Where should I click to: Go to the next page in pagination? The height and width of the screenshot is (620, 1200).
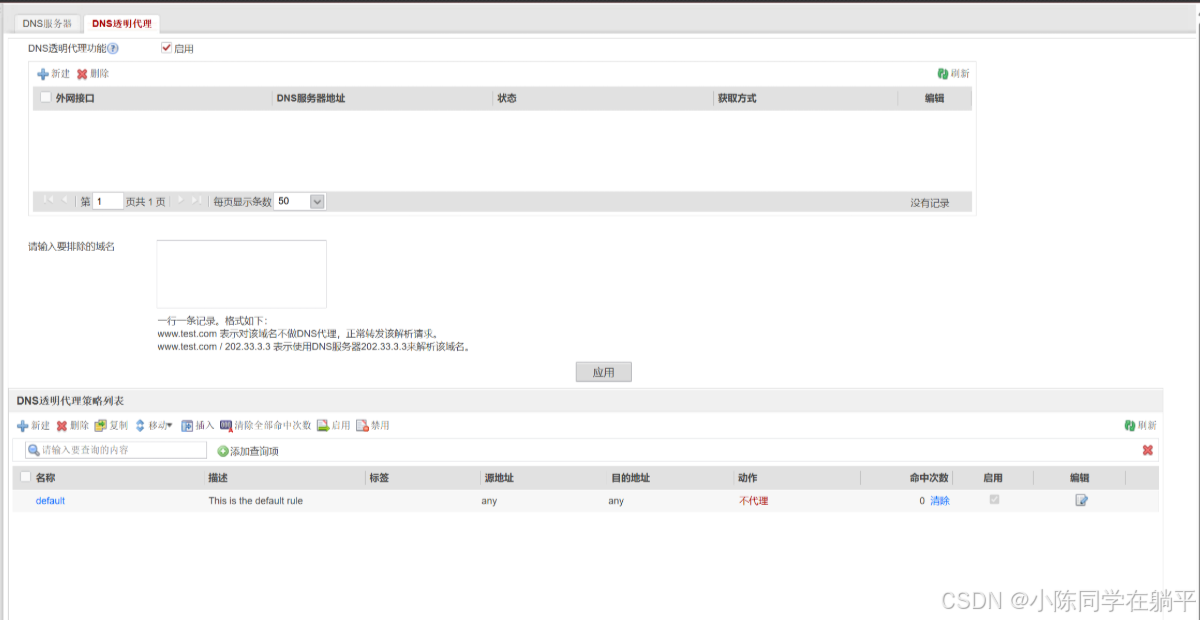point(180,201)
